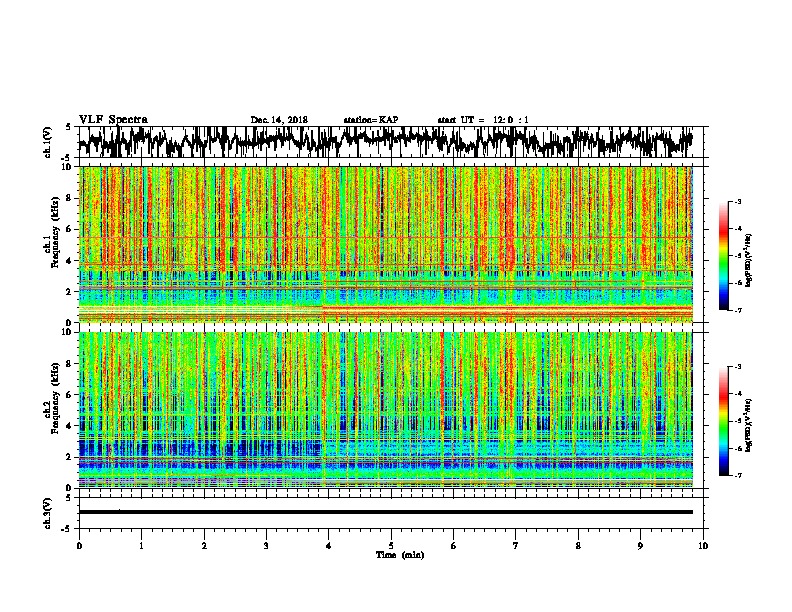
Task: Click the "VLF Spectra" plot title
Action: [x=113, y=120]
